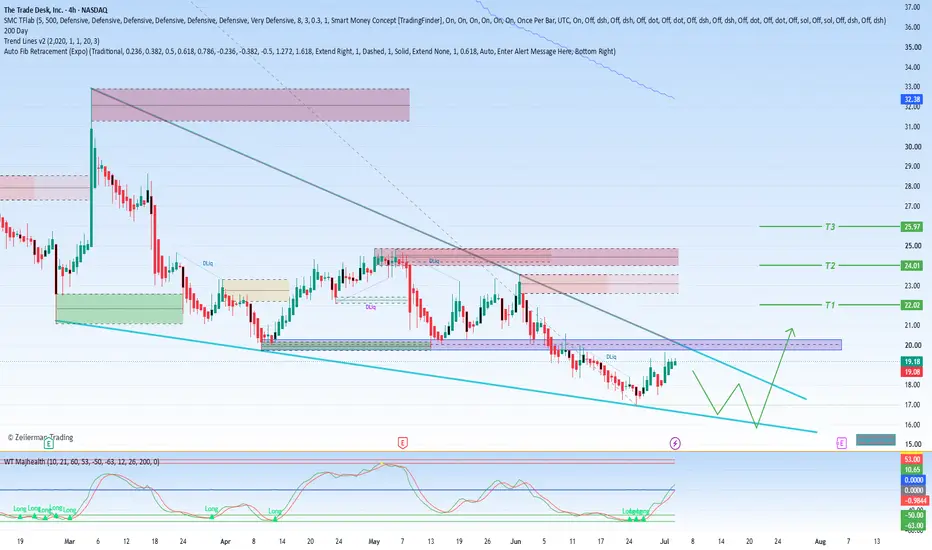Click the T3 target label
The width and height of the screenshot is (932, 550).
(x=830, y=227)
